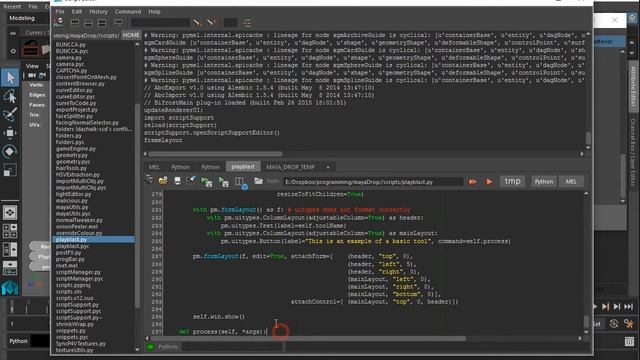
Task: Pick the Paint selection tool in Maya toolbox
Action: 10,115
